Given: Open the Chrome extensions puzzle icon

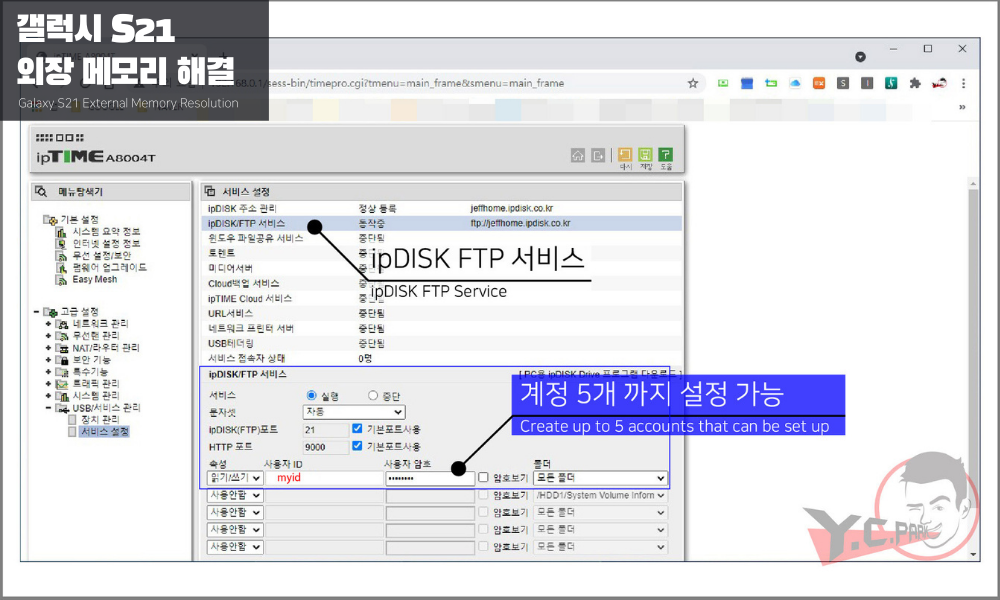Looking at the screenshot, I should click(x=915, y=83).
